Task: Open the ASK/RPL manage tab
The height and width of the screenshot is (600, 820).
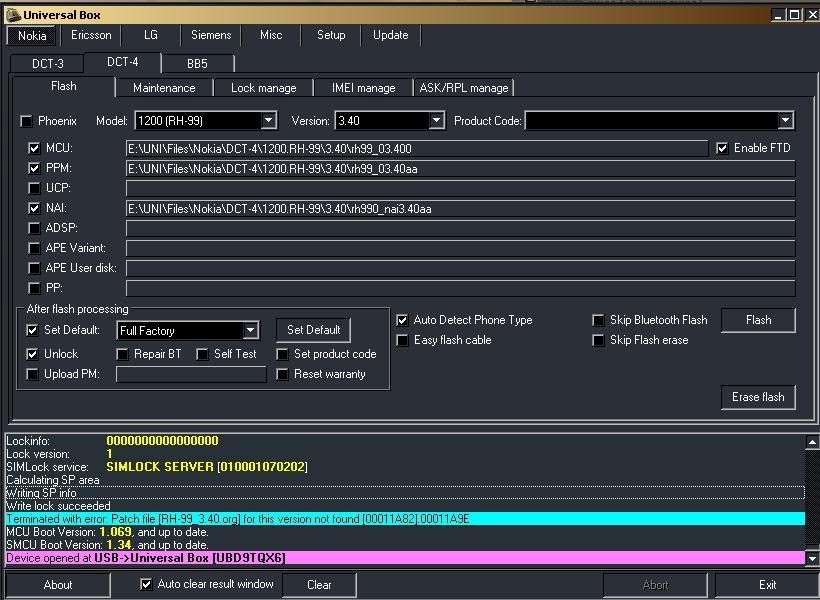Action: [464, 88]
